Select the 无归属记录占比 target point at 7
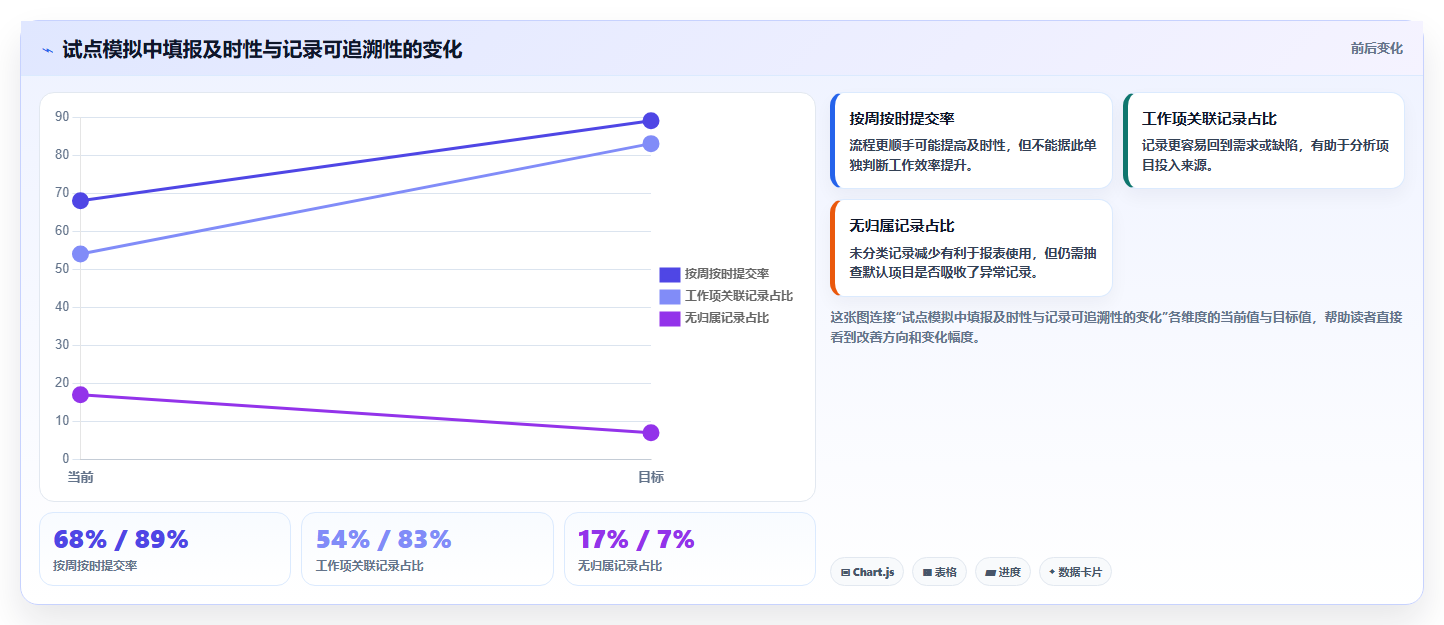1444x625 pixels. 651,433
